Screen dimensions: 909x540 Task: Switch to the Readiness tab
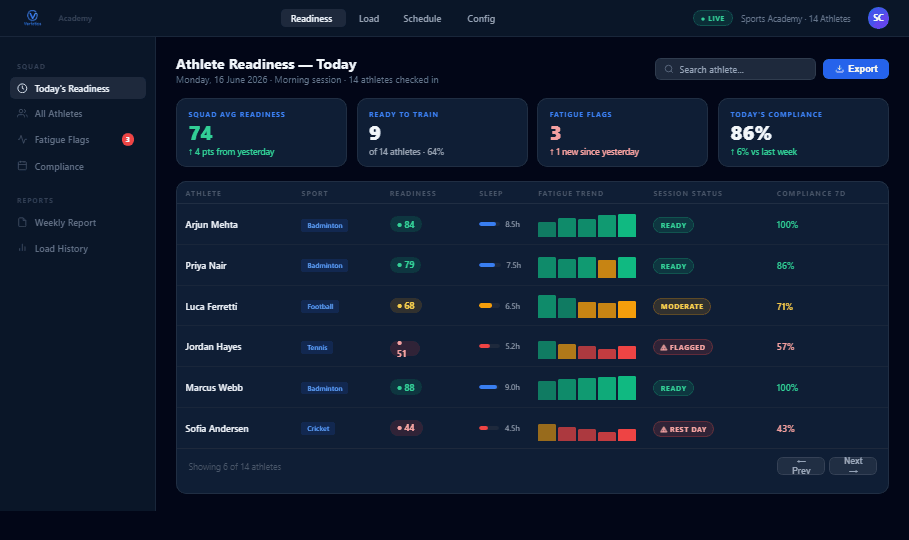313,19
